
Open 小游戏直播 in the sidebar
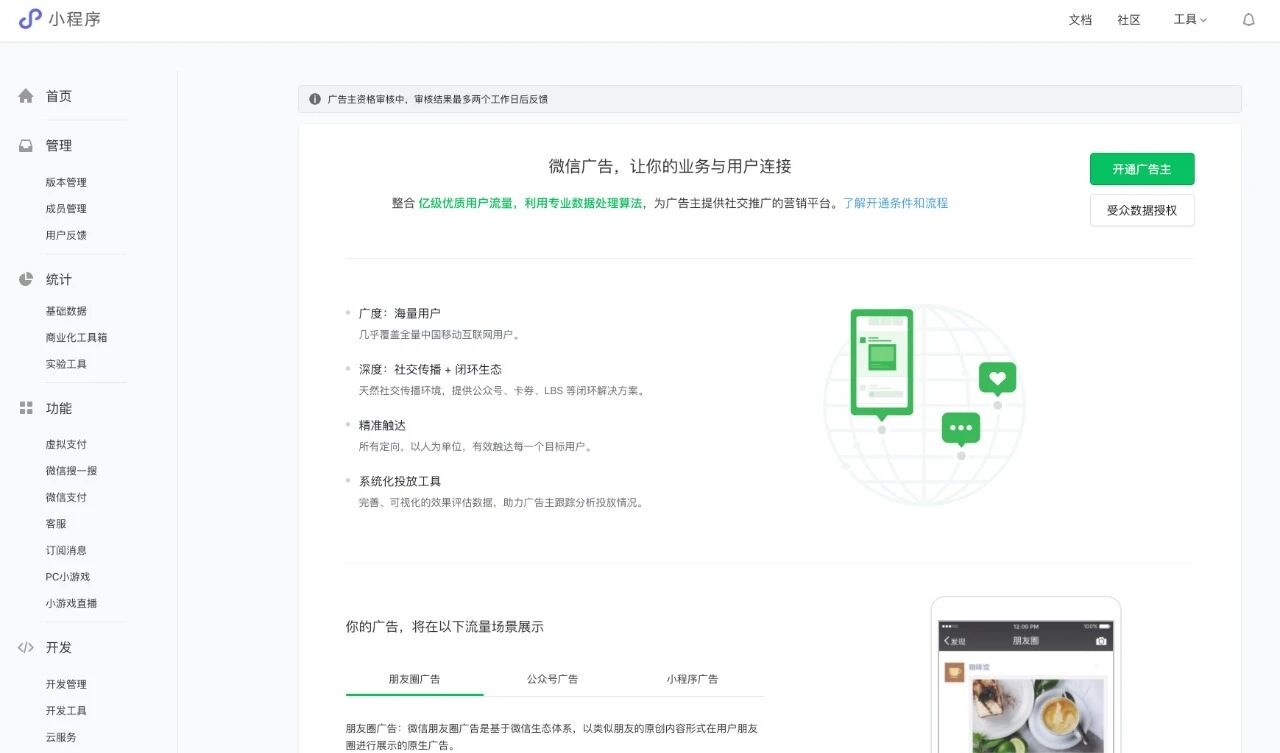tap(71, 603)
